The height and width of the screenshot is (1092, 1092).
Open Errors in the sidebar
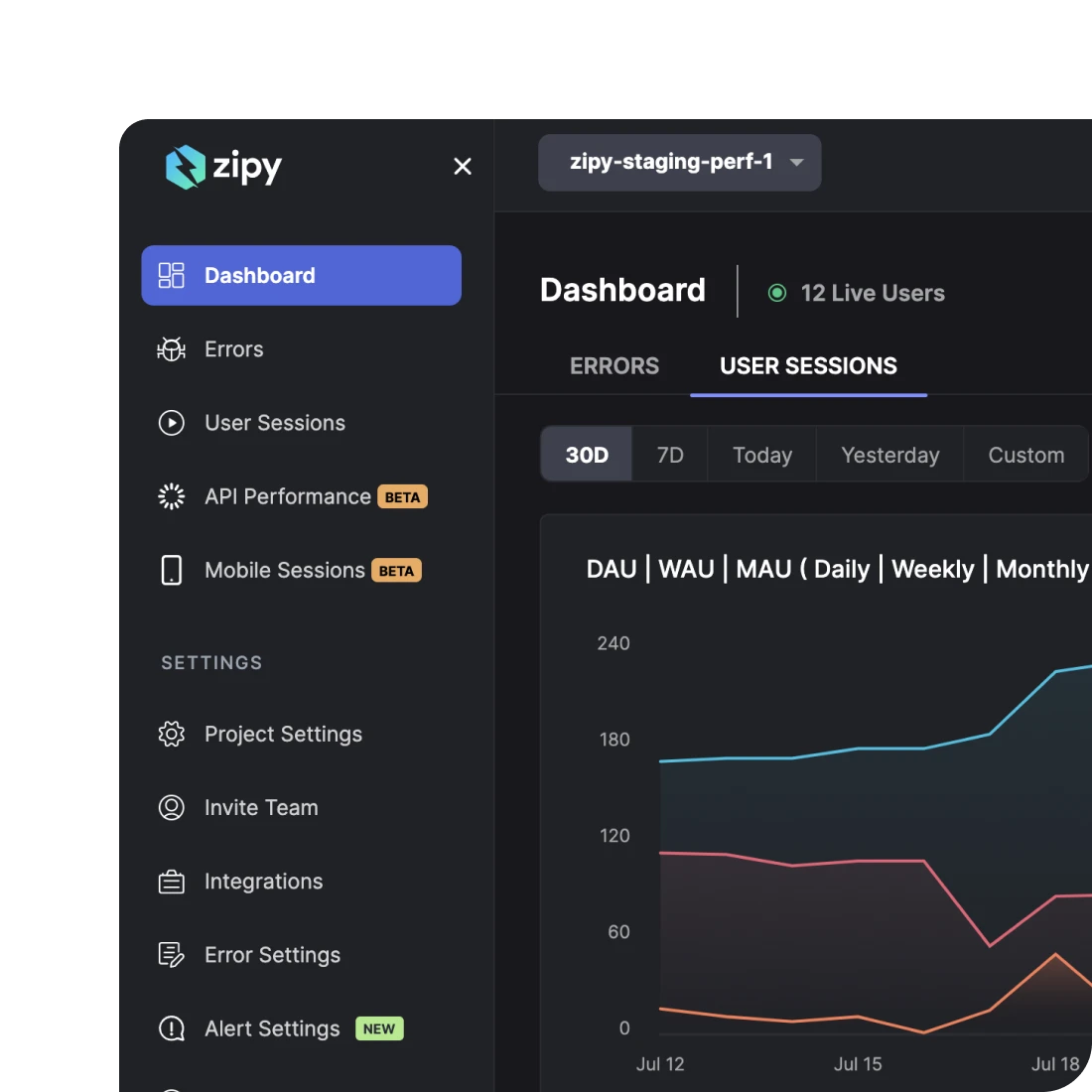[234, 348]
